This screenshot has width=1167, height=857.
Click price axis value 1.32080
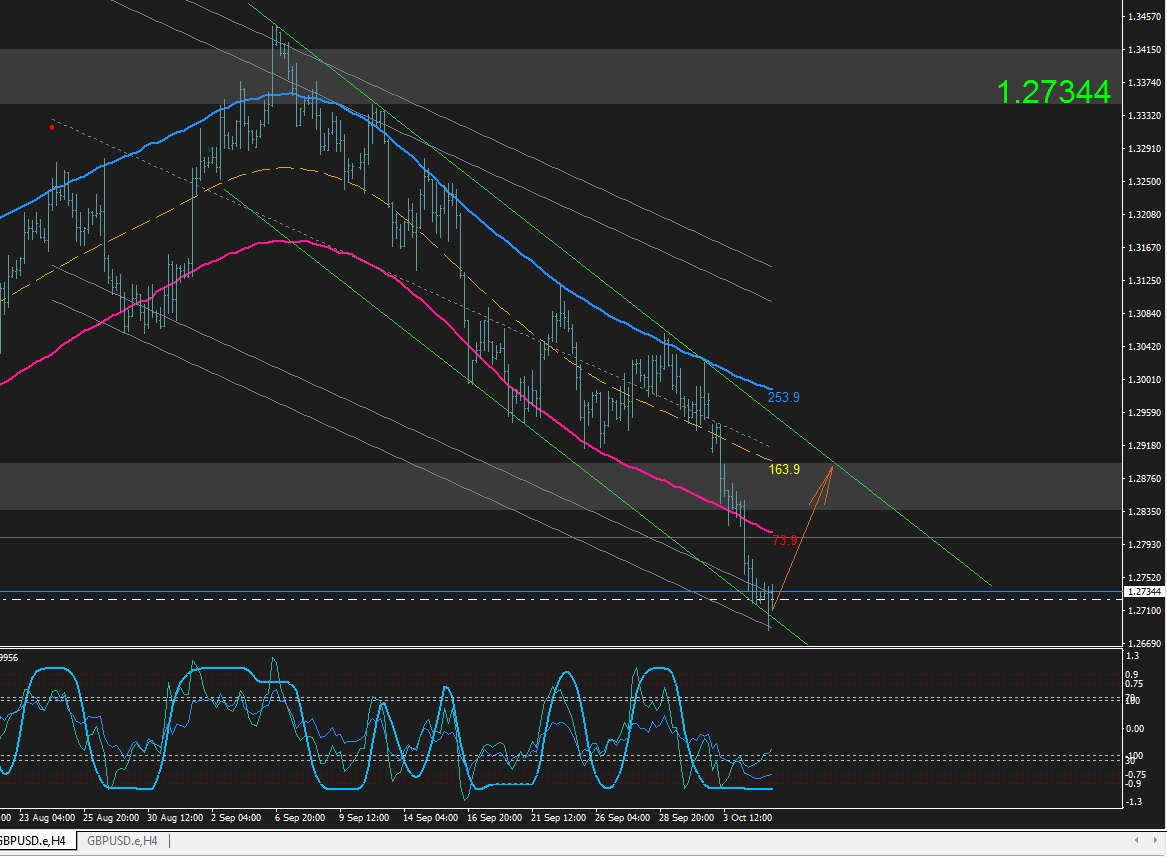1145,215
